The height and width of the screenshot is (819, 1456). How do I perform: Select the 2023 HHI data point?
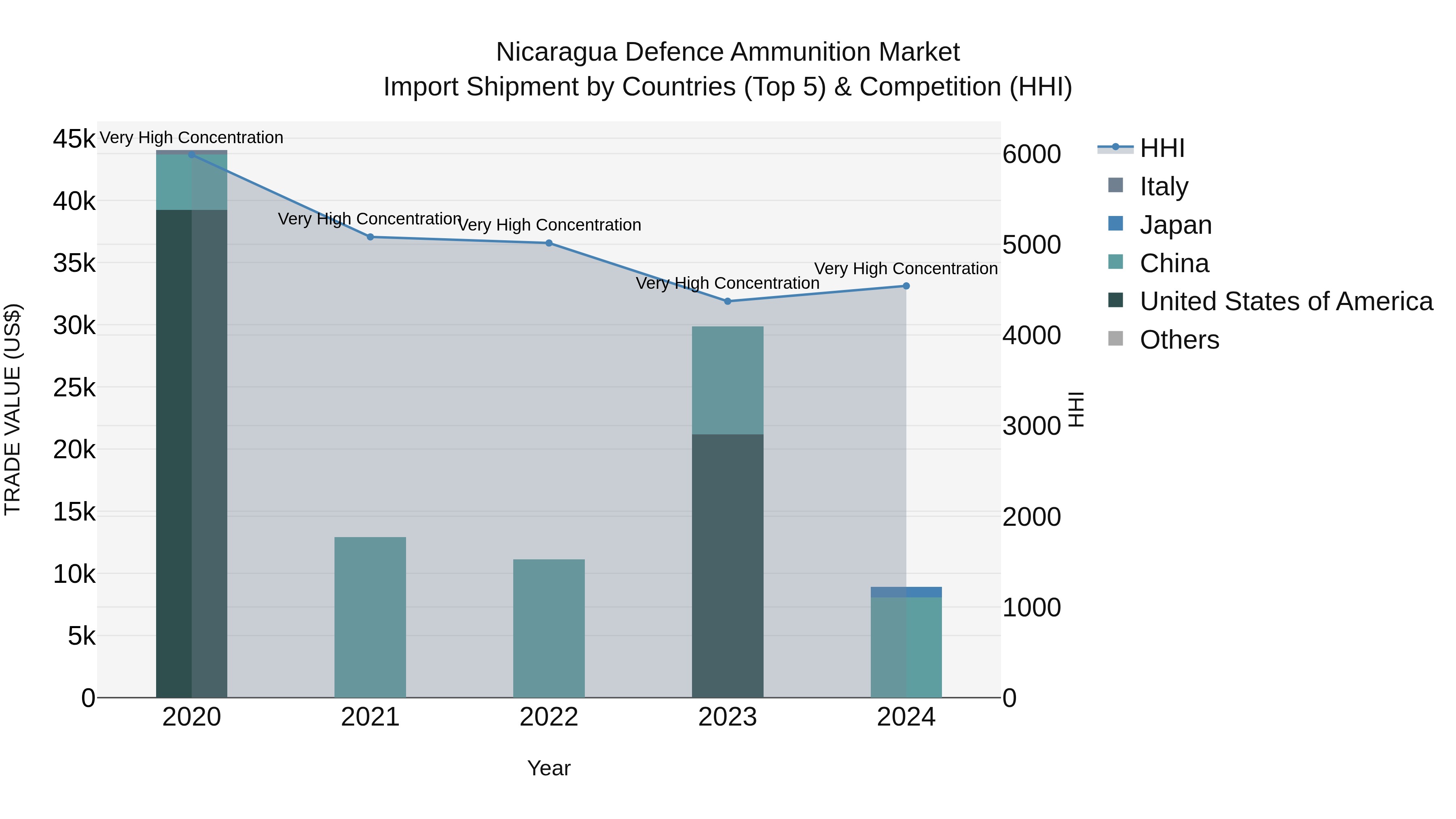point(728,301)
